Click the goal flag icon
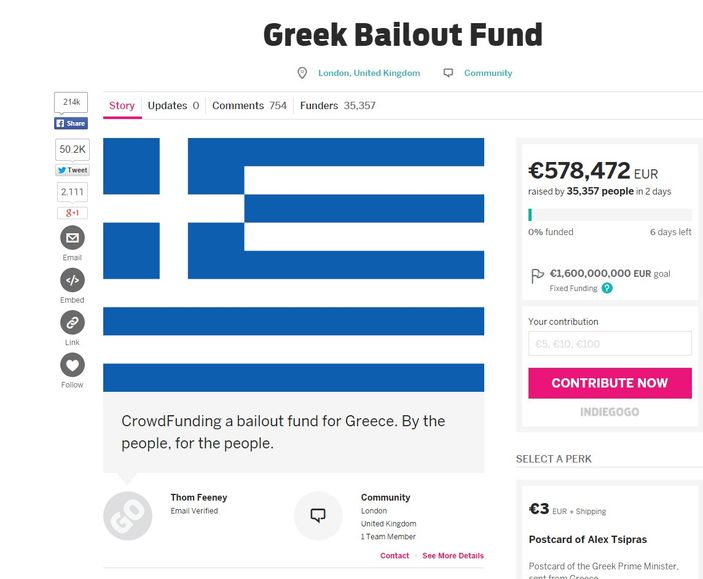 coord(537,274)
